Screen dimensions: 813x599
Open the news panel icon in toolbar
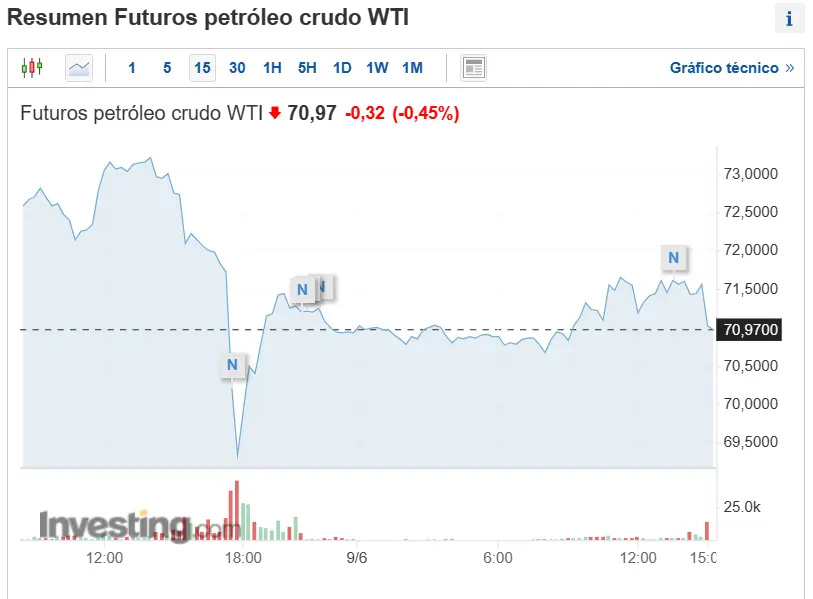473,68
